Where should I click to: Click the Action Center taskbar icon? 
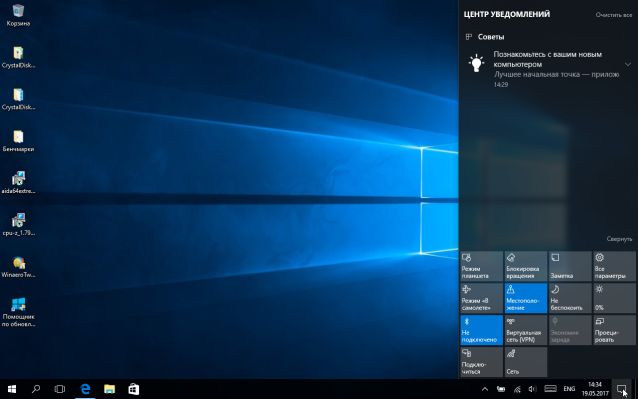click(x=621, y=389)
